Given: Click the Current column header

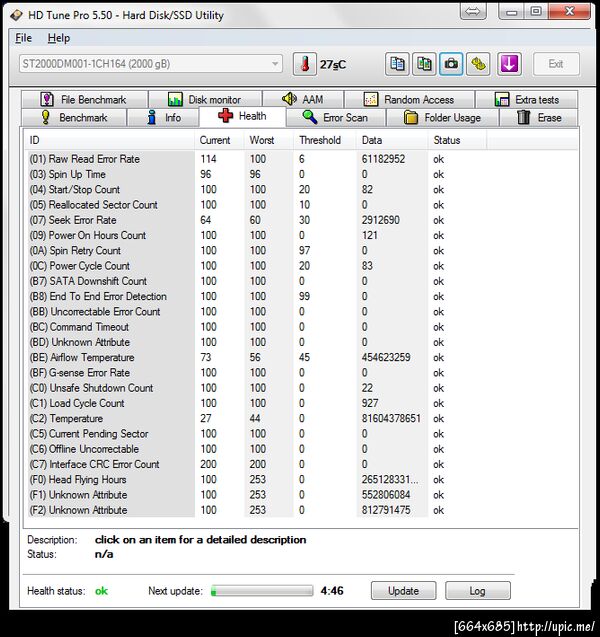Looking at the screenshot, I should [219, 140].
